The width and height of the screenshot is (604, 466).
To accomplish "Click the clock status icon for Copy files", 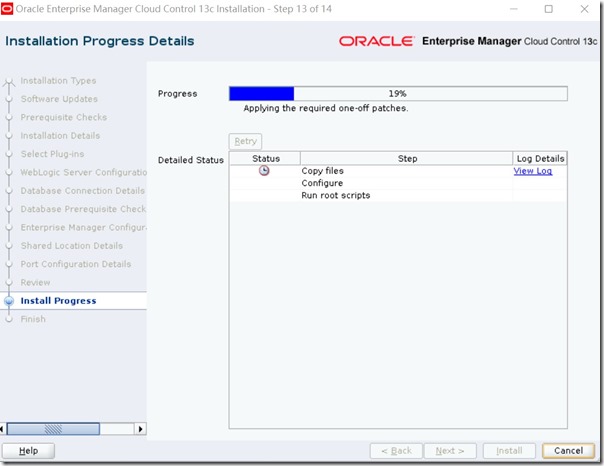I will 264,170.
